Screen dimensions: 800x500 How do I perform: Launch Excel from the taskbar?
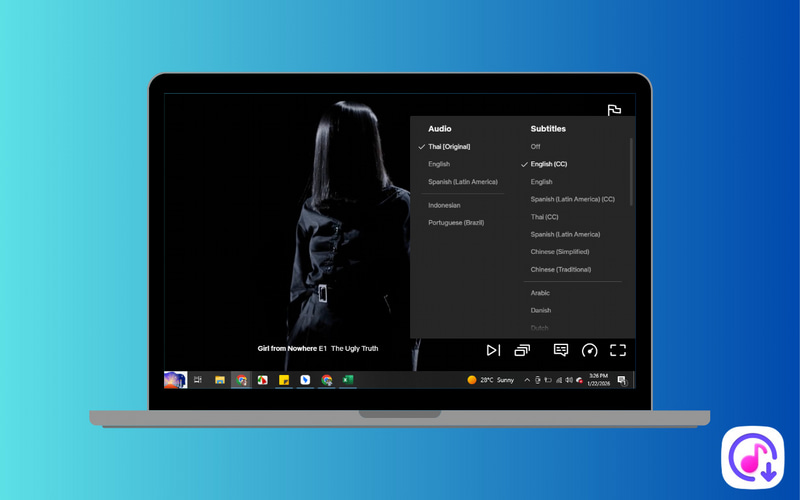348,380
